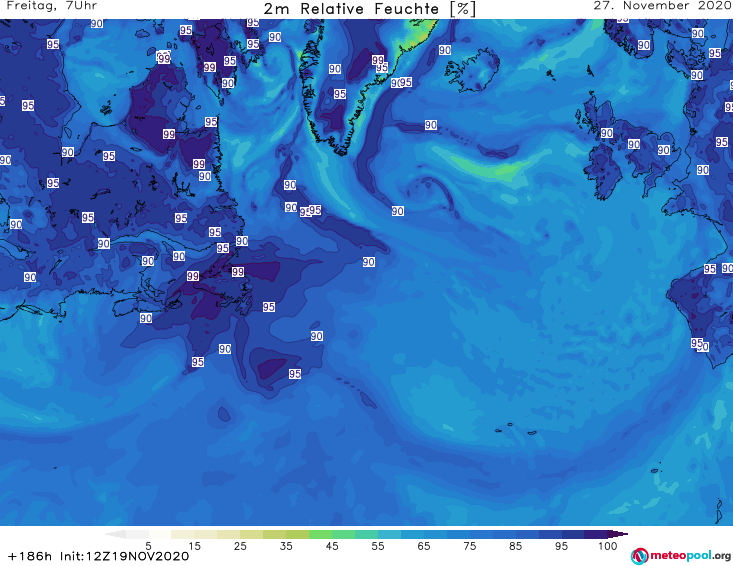The height and width of the screenshot is (566, 733).
Task: Select the title '2m Relative Feuchte [%]'
Action: pyautogui.click(x=370, y=9)
